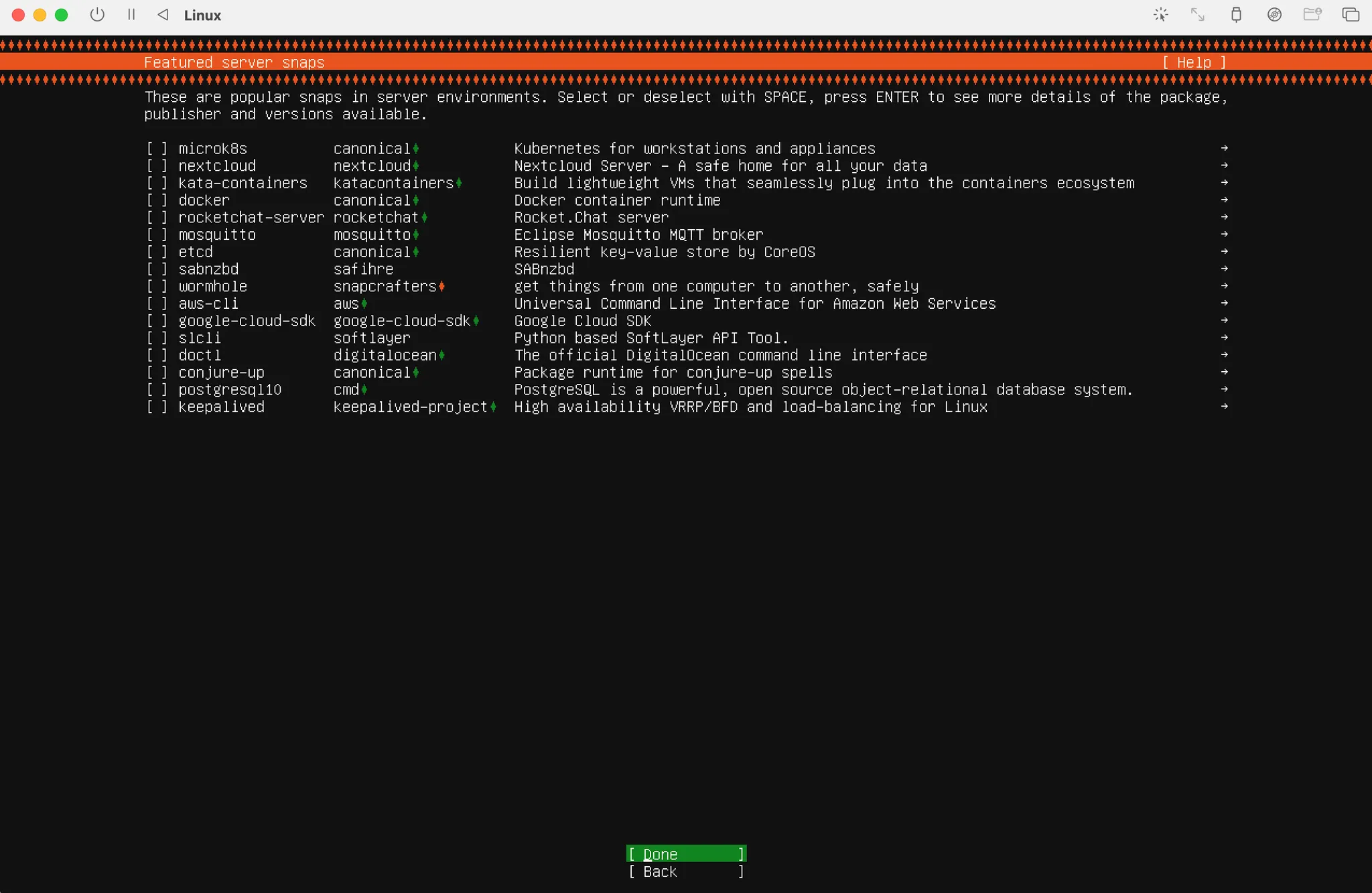This screenshot has width=1372, height=893.
Task: Open the USB devices icon
Action: click(x=1236, y=15)
